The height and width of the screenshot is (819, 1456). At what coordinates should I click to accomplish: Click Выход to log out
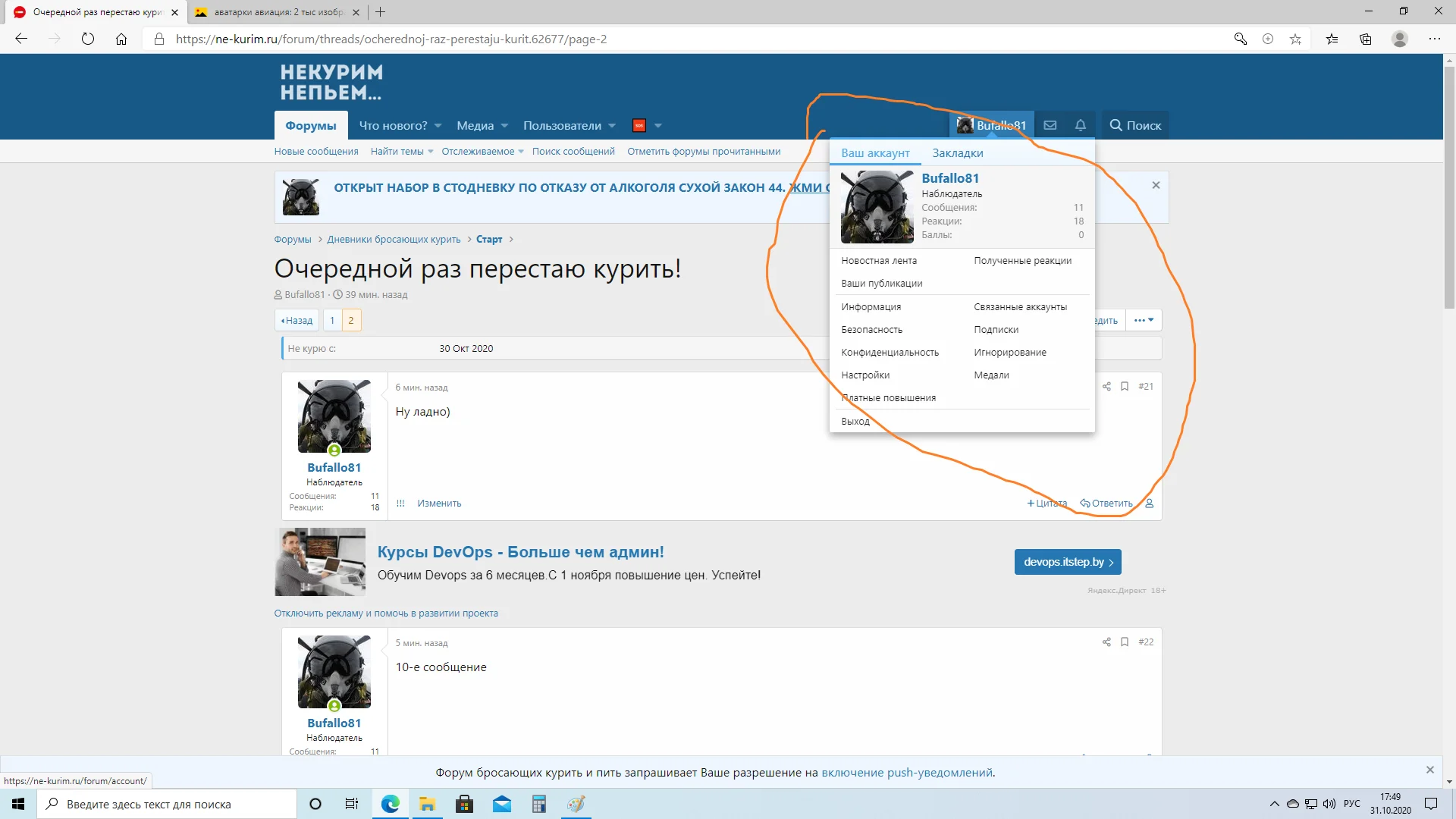(x=855, y=421)
